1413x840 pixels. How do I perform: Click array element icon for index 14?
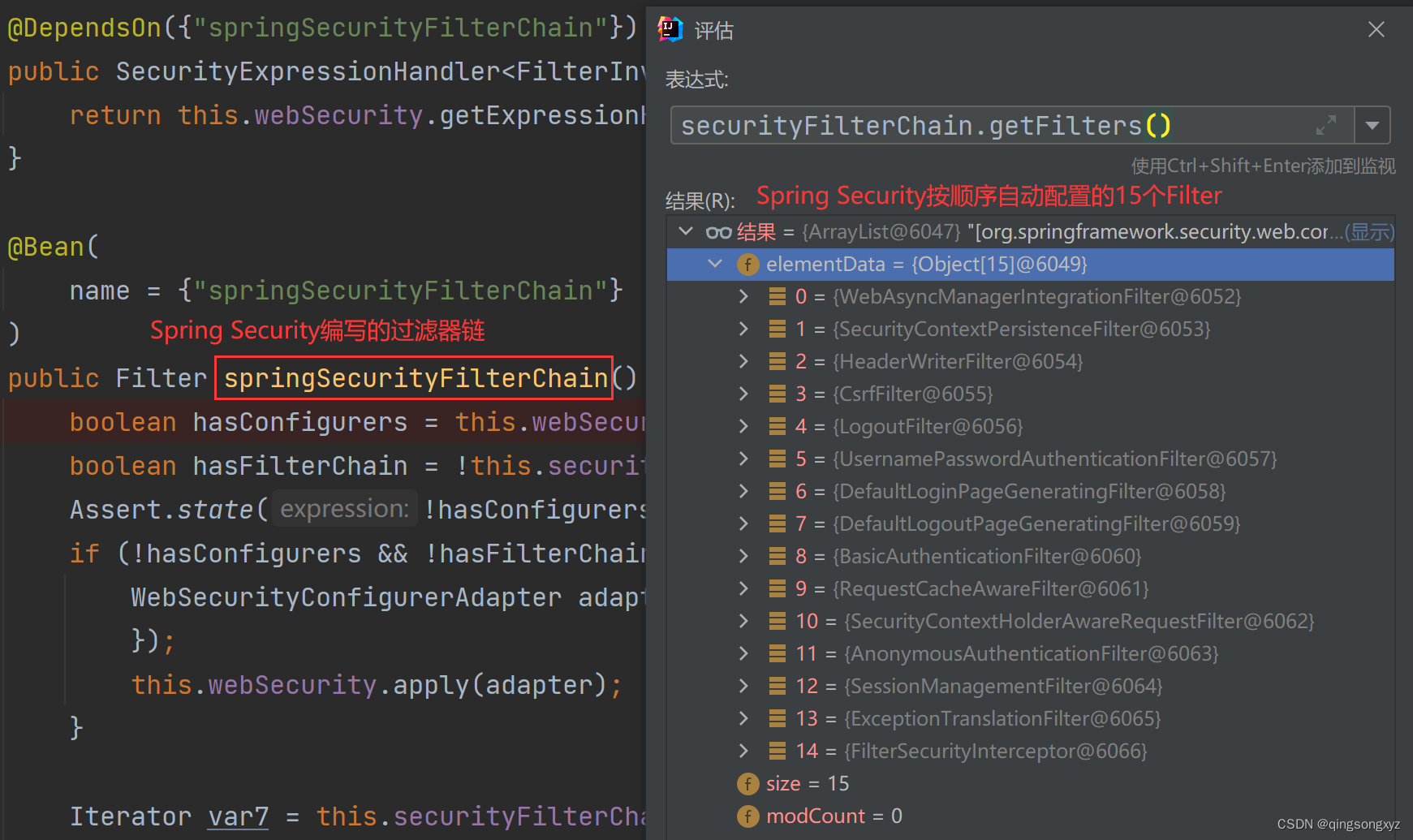pos(778,751)
